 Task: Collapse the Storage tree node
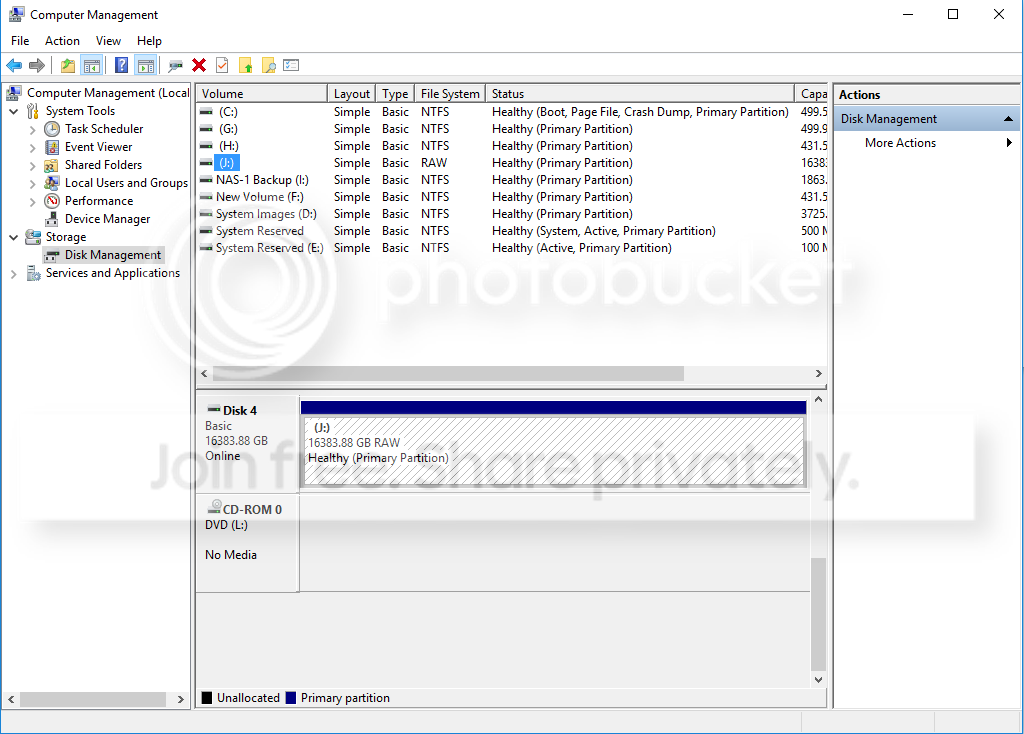14,237
